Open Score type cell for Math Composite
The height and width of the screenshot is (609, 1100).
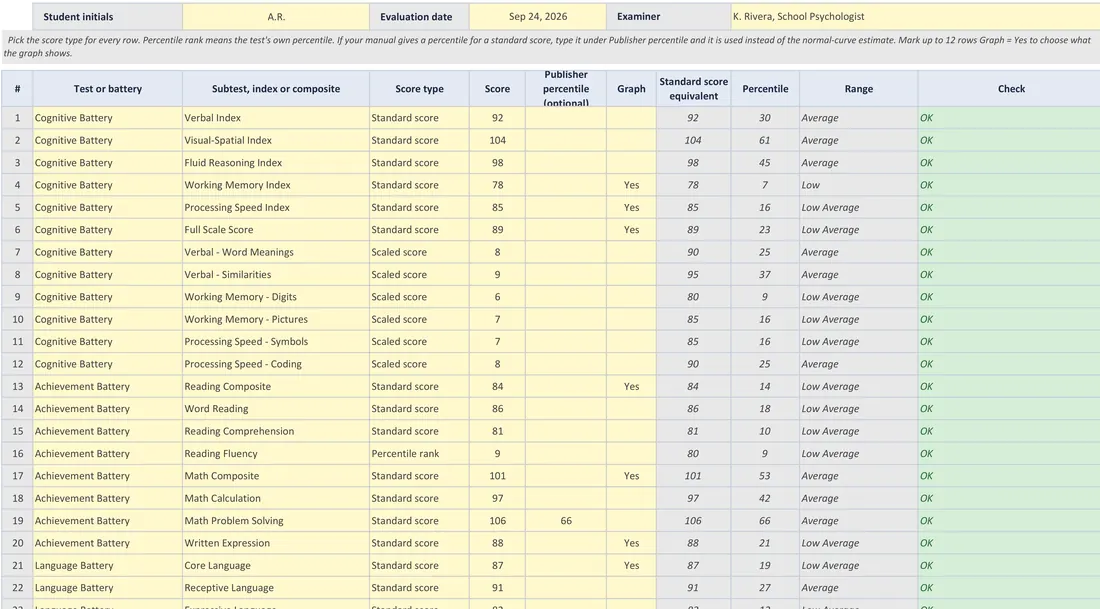(419, 476)
